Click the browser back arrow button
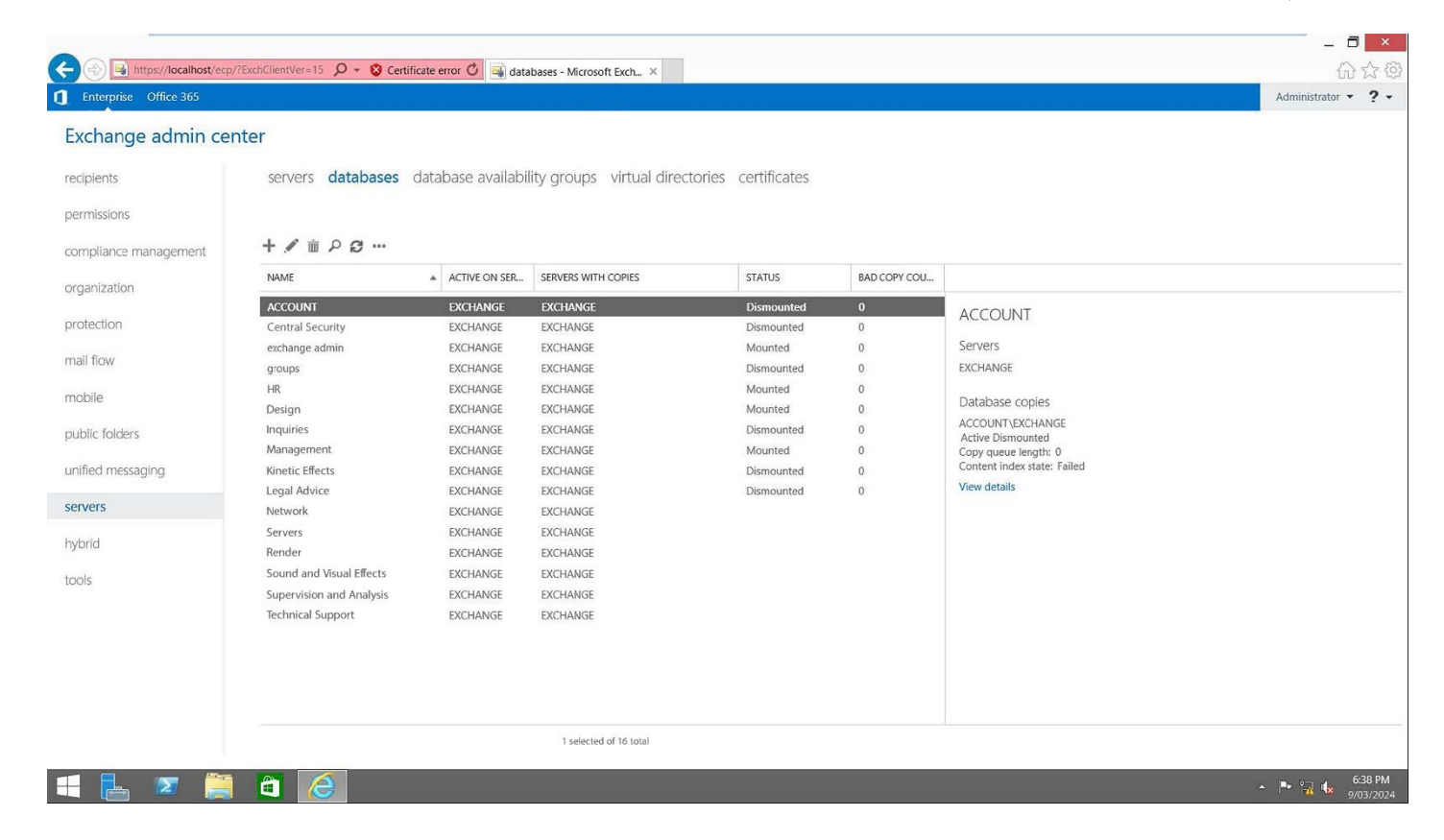Viewport: 1444px width, 840px height. point(63,69)
